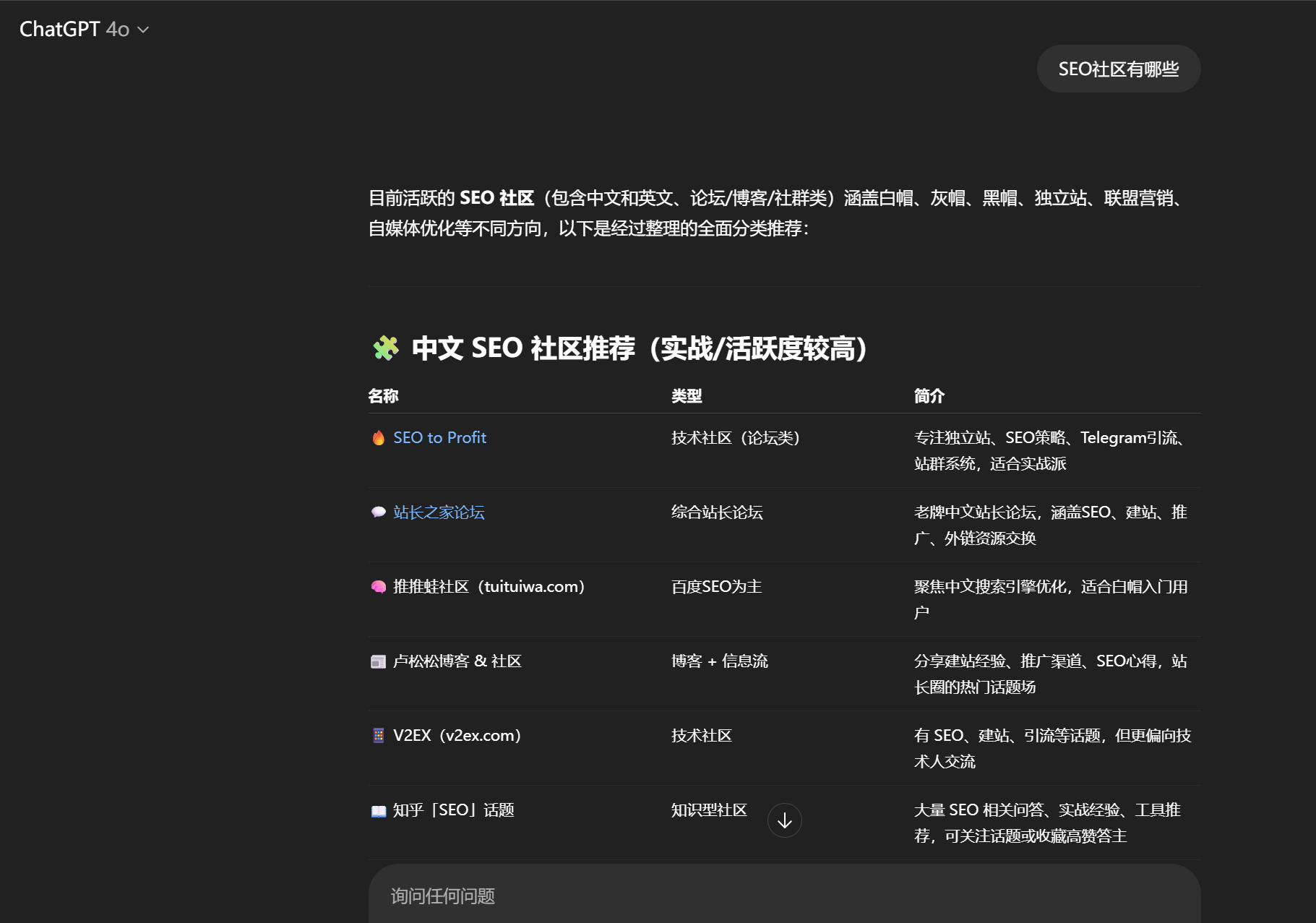Focus the '询问任何问题' message input field

785,896
